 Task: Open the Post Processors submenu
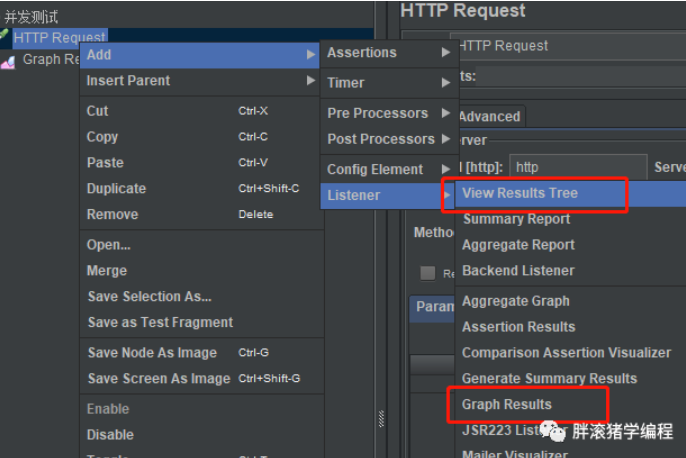click(387, 139)
